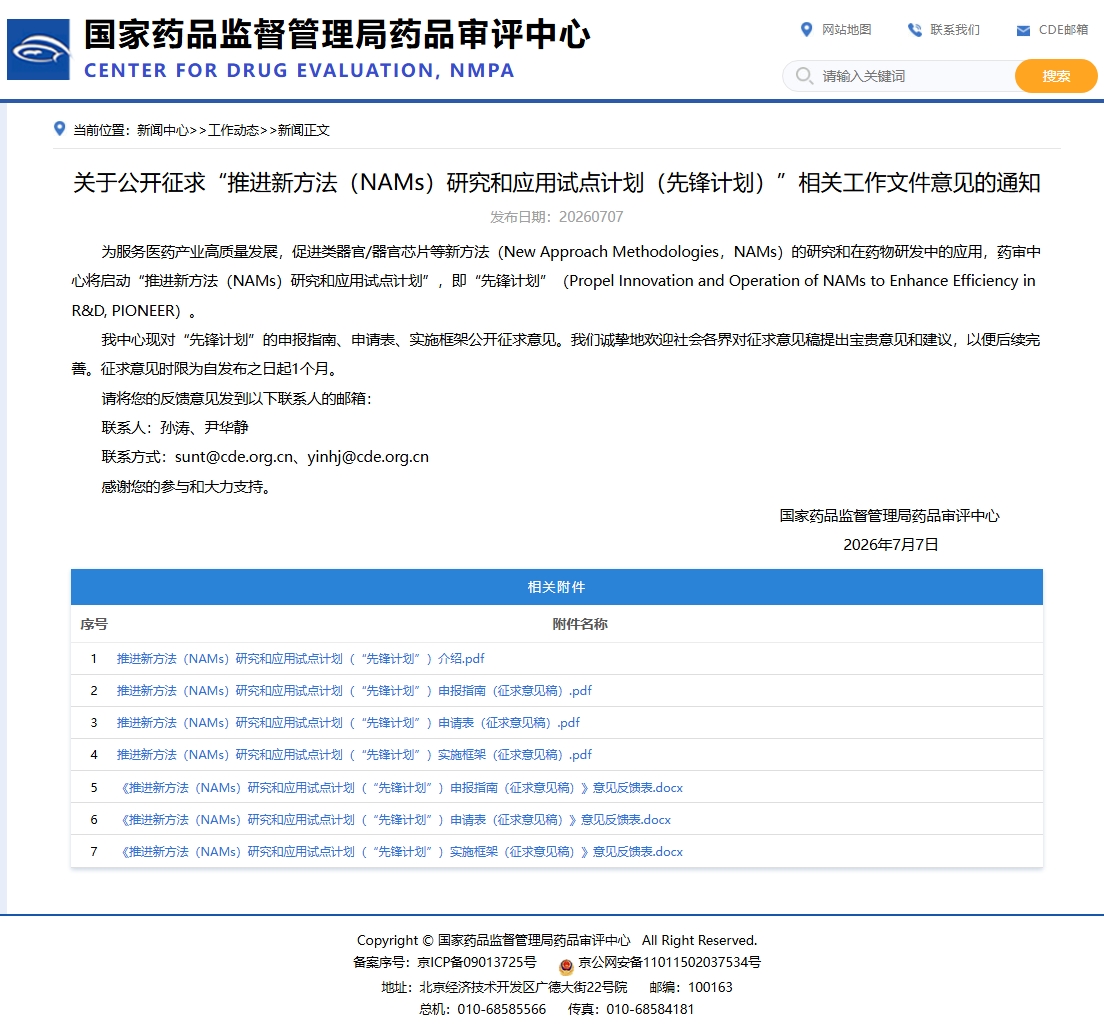Open the 网站地图 link

pyautogui.click(x=846, y=30)
